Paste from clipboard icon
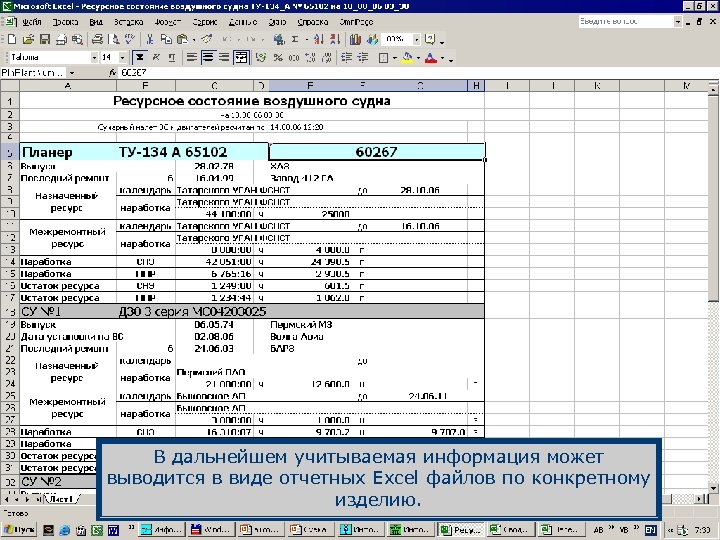The height and width of the screenshot is (540, 720). click(182, 40)
